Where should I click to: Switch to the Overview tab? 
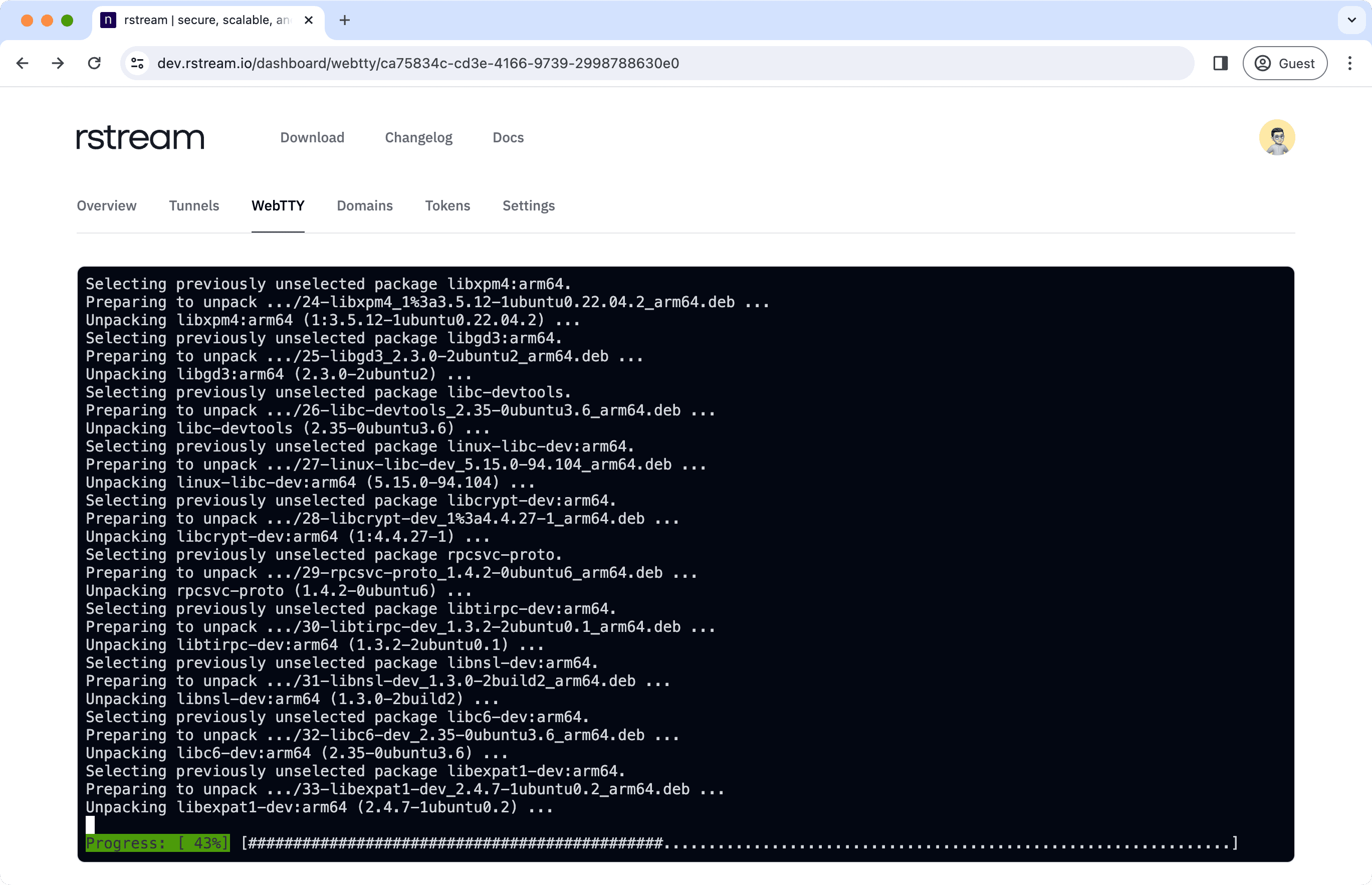coord(106,206)
